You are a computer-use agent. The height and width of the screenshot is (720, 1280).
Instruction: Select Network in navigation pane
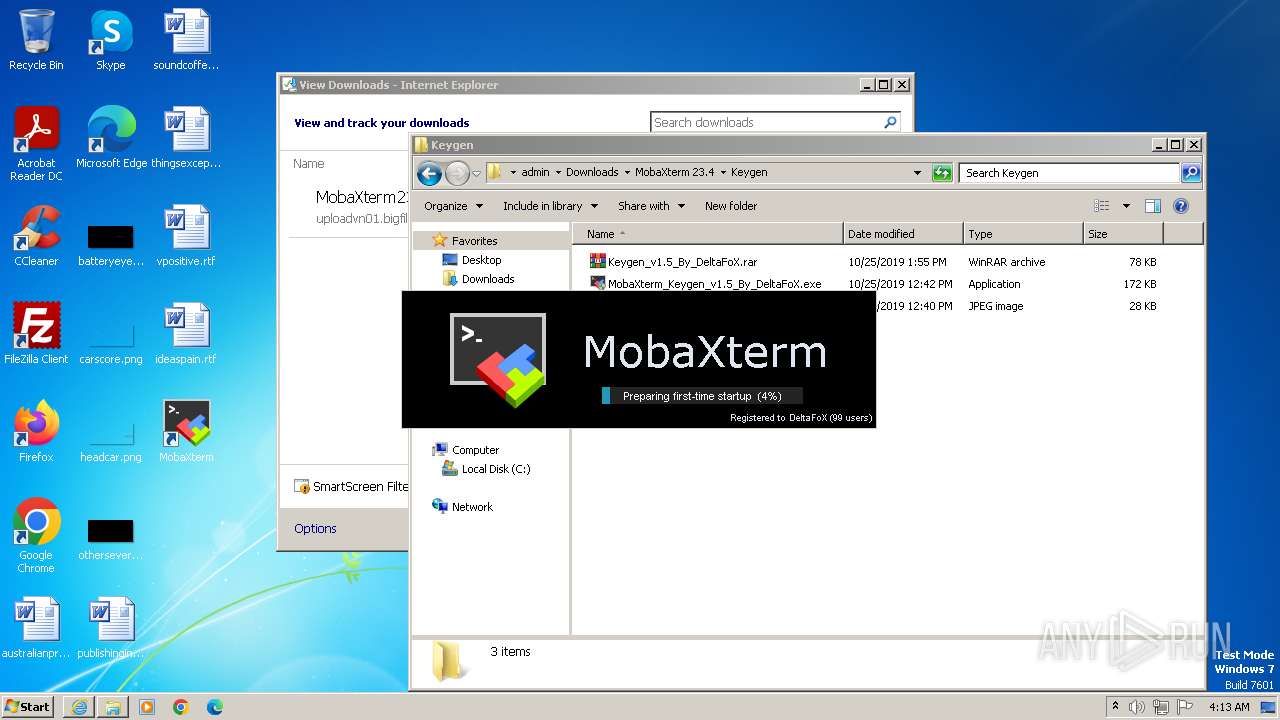[x=472, y=507]
